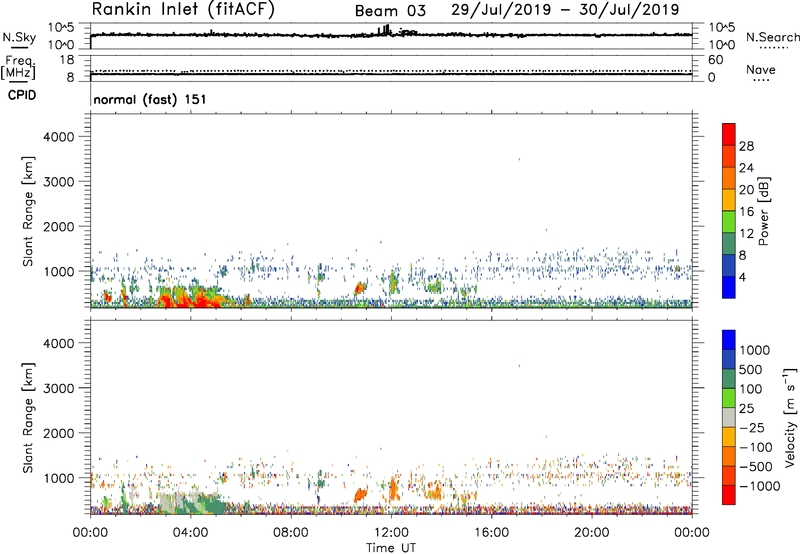Click the 'Slant Range [km]' label of the power panel
The width and height of the screenshot is (800, 554).
28,211
